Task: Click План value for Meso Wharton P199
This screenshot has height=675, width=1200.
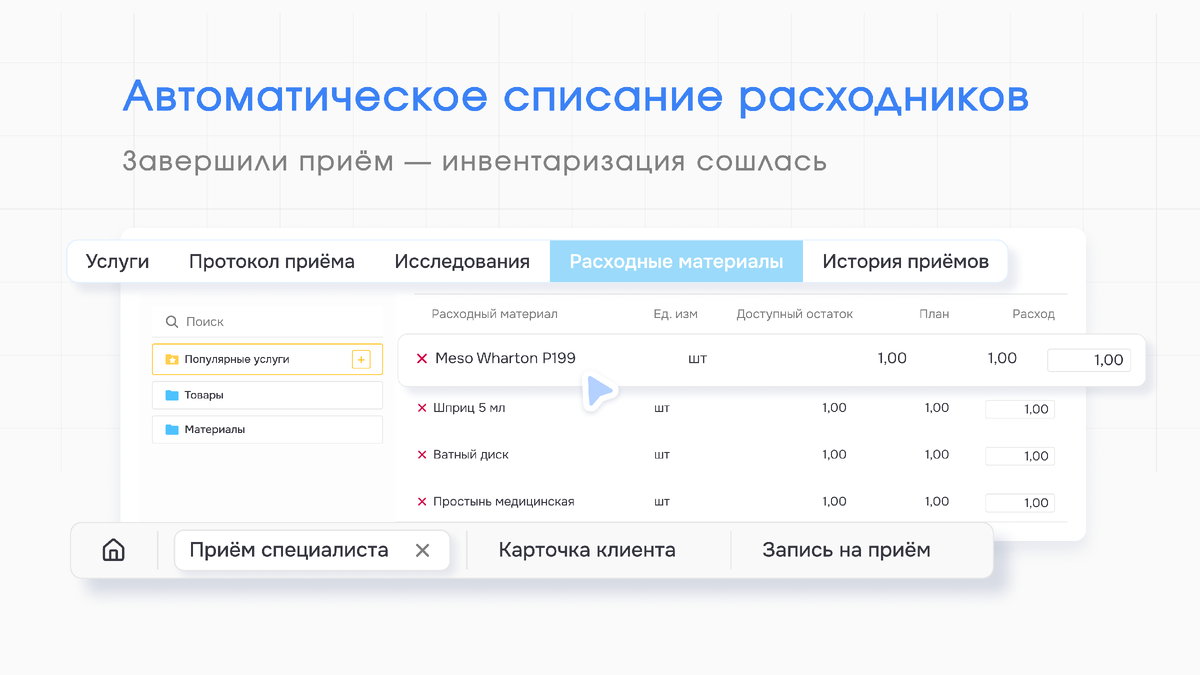Action: pos(1002,358)
